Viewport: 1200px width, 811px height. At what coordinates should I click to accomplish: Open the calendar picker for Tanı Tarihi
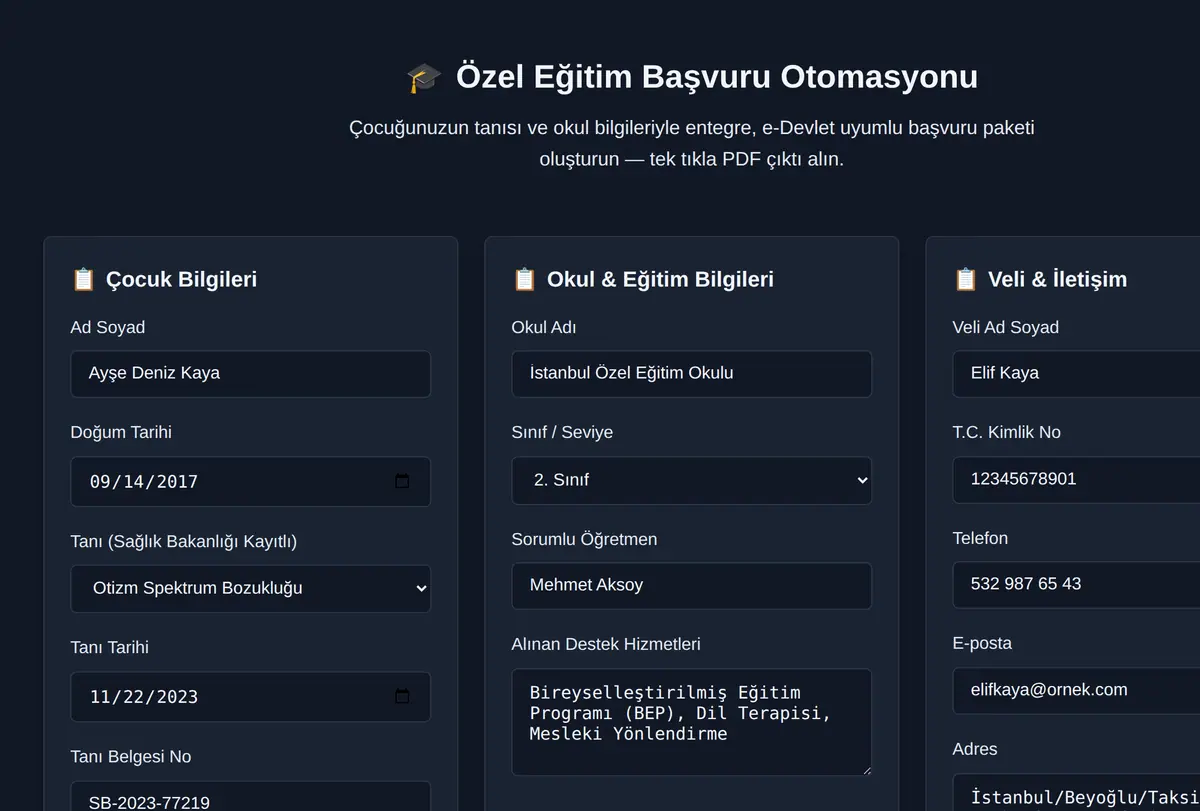click(402, 696)
